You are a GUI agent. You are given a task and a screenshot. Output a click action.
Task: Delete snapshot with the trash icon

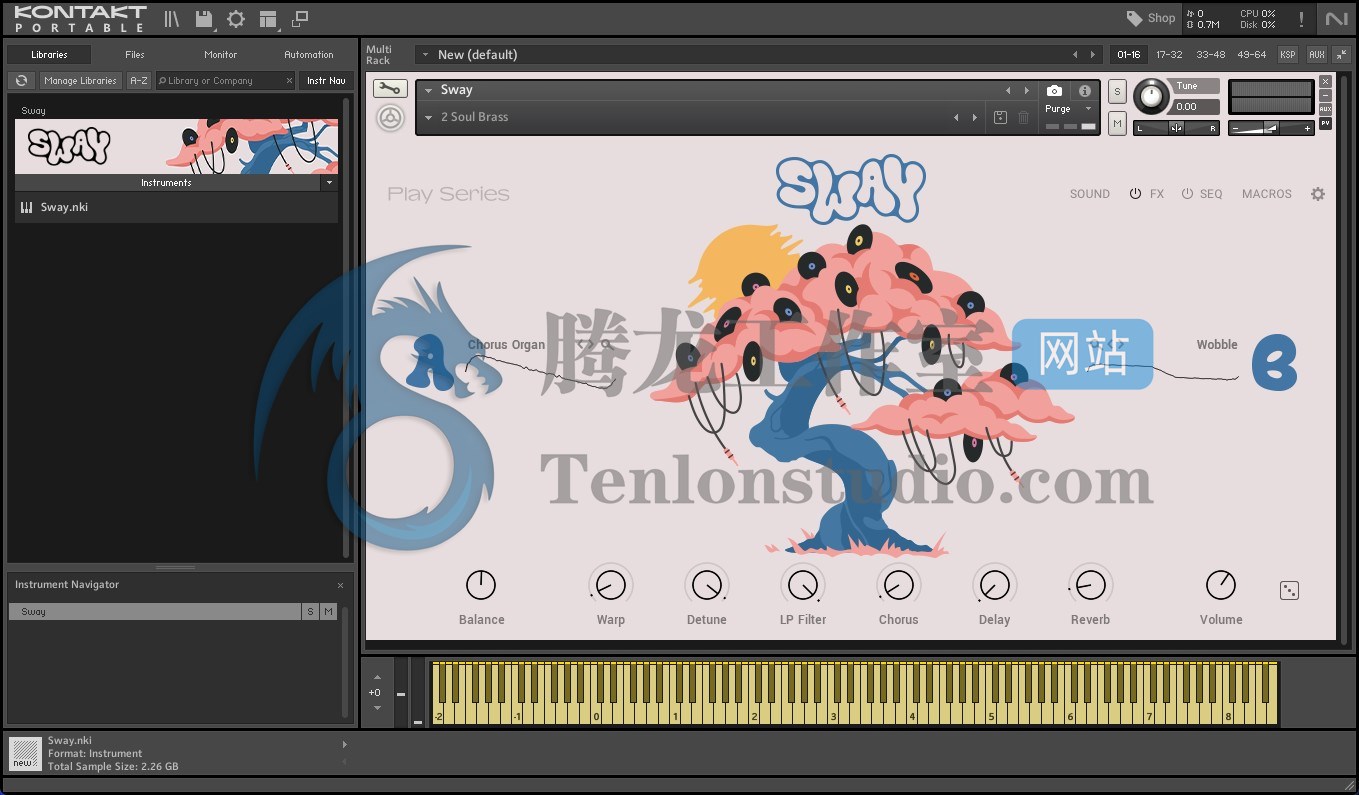[x=1023, y=118]
